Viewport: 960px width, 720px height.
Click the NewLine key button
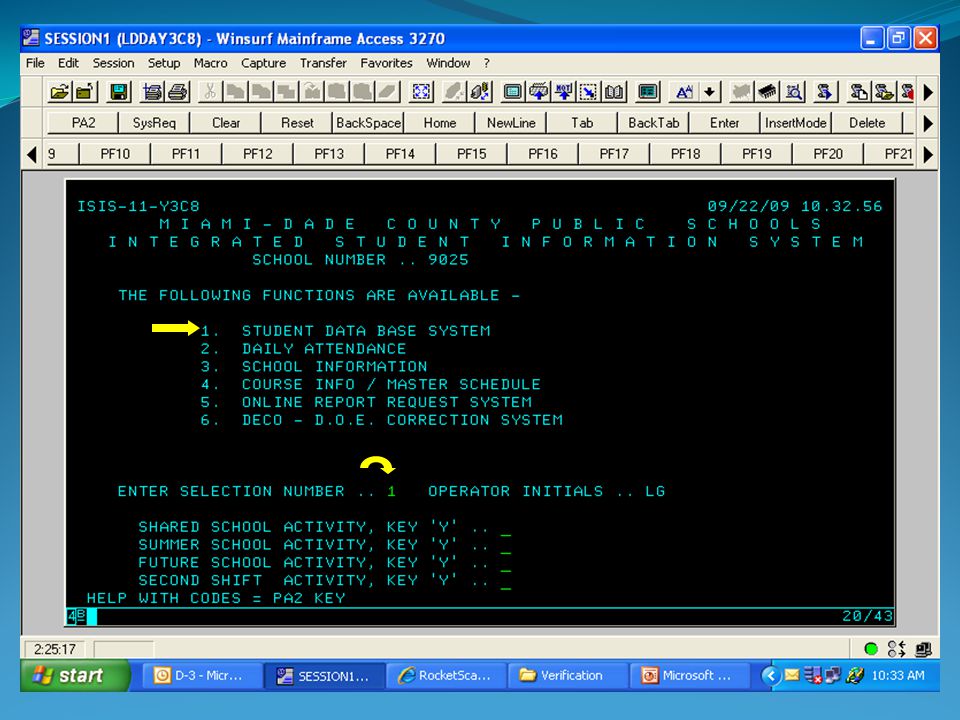511,123
